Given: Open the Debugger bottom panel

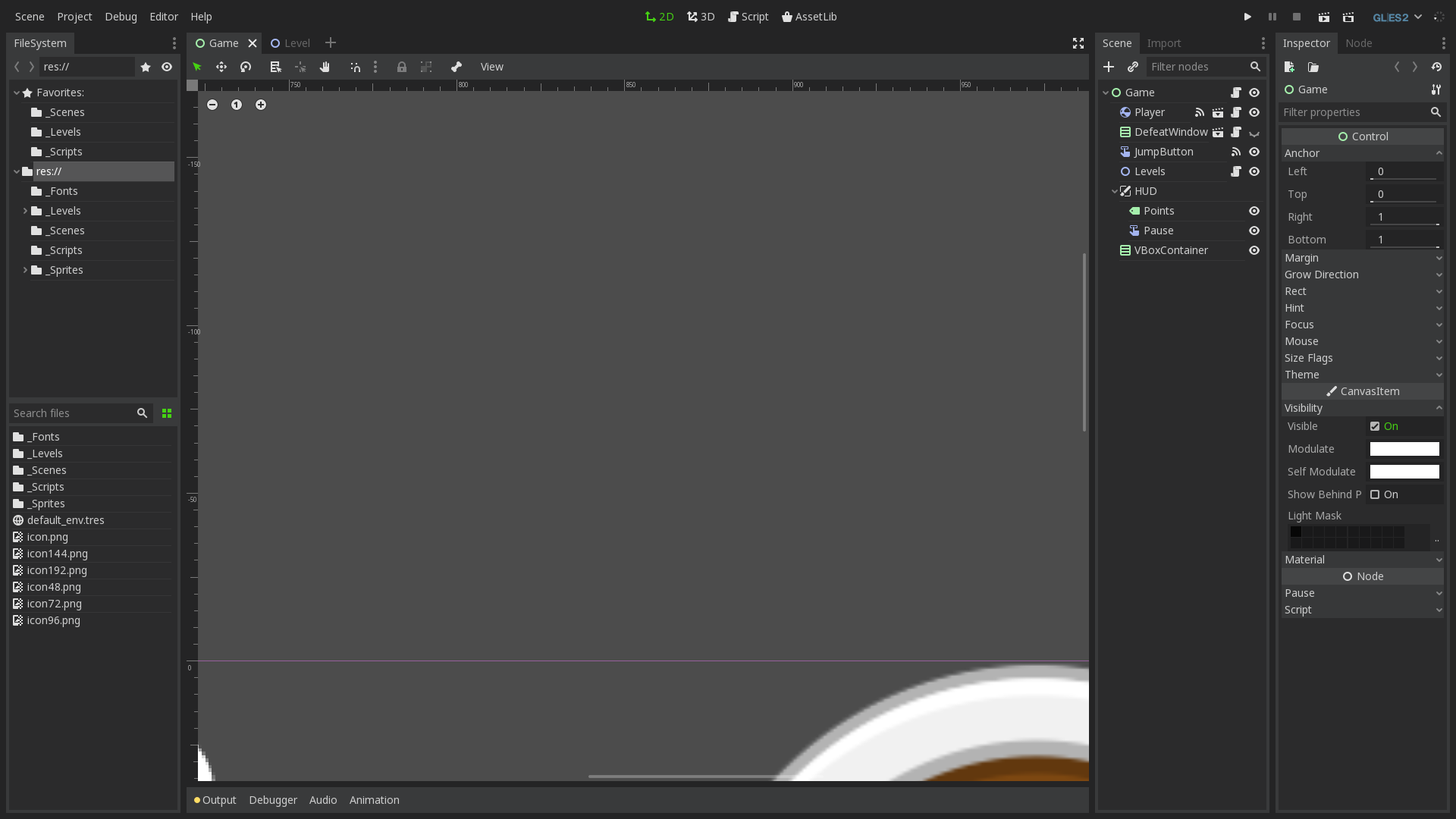Looking at the screenshot, I should click(273, 800).
